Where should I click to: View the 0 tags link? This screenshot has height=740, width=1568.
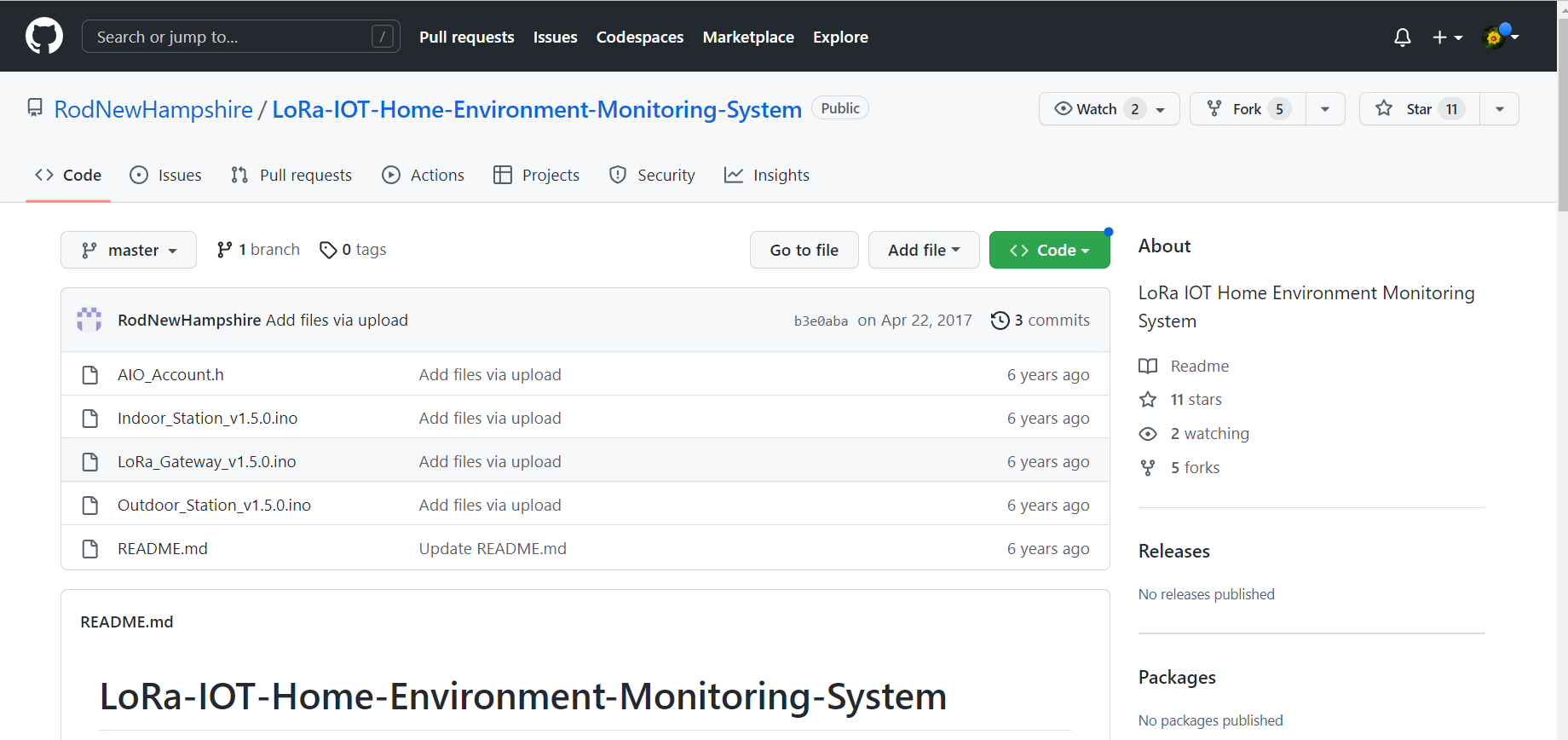(x=353, y=250)
